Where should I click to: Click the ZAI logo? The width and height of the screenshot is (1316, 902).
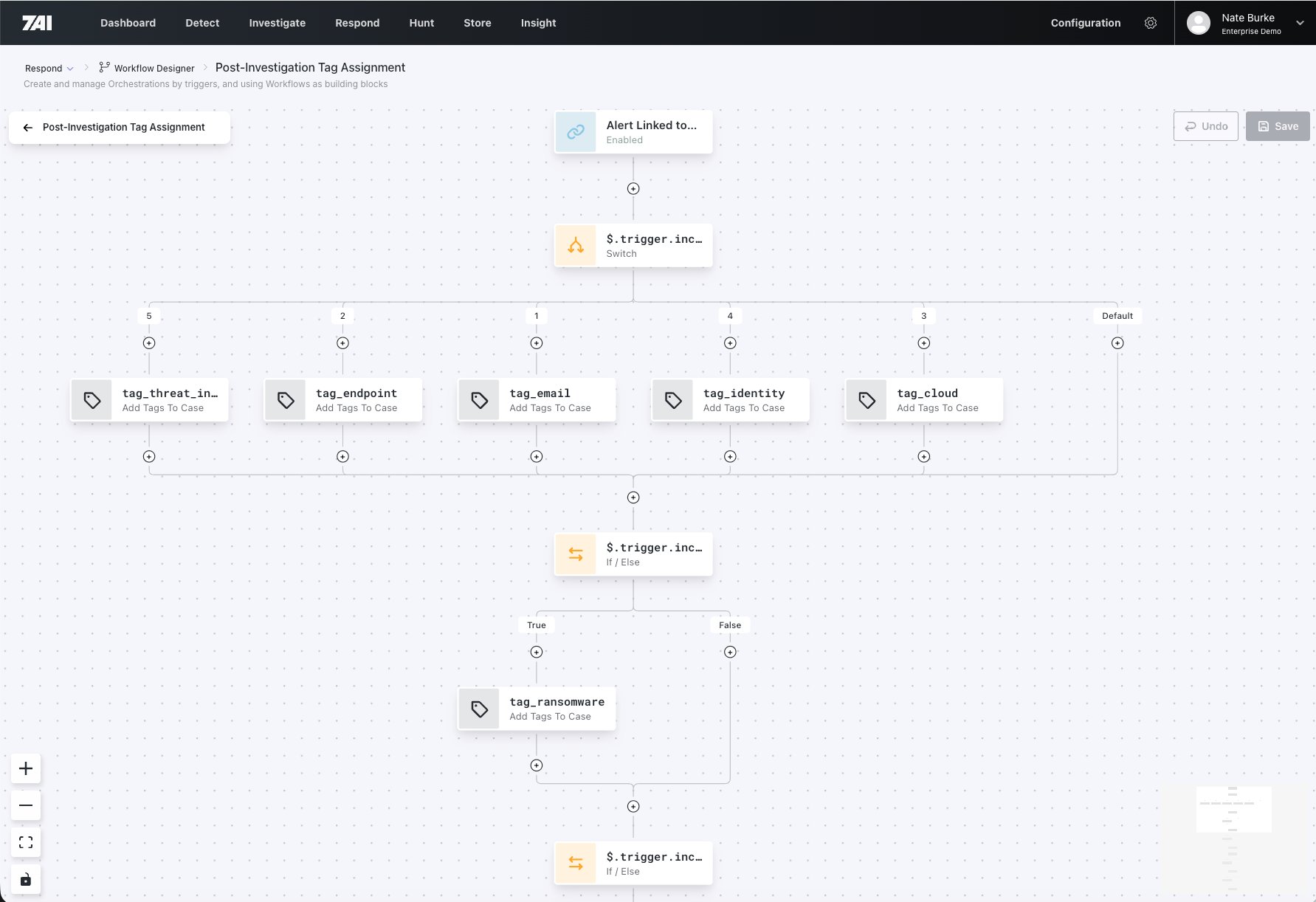pyautogui.click(x=37, y=23)
